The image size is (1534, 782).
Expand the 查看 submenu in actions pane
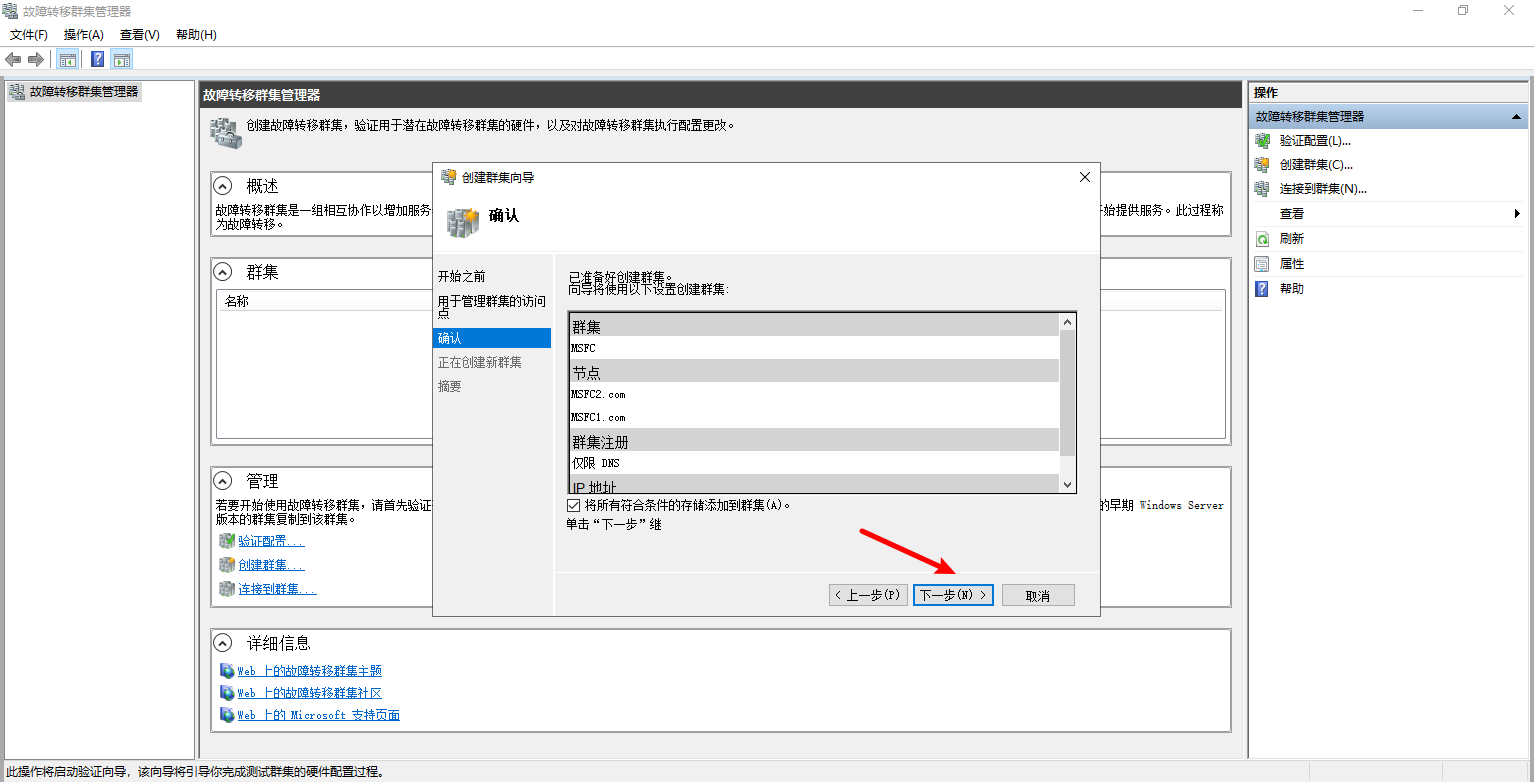pos(1516,214)
